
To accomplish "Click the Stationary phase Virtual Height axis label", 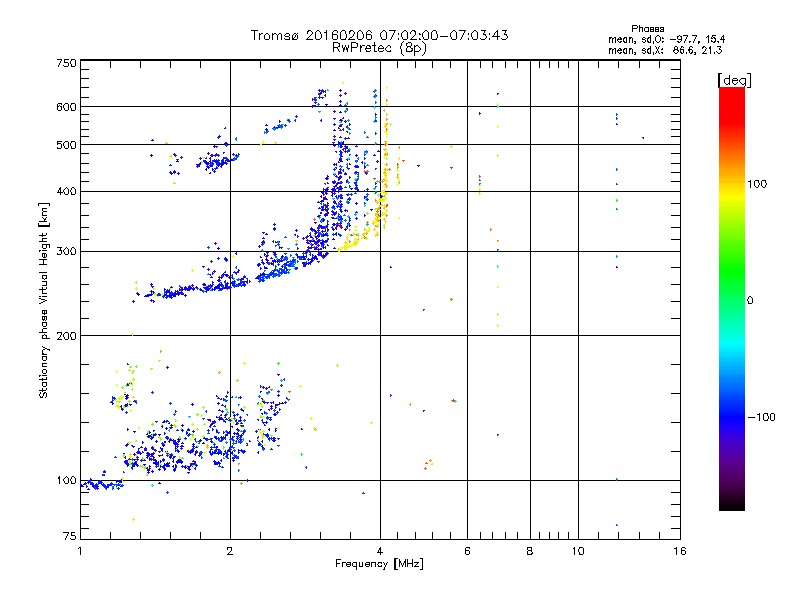I will coord(44,301).
